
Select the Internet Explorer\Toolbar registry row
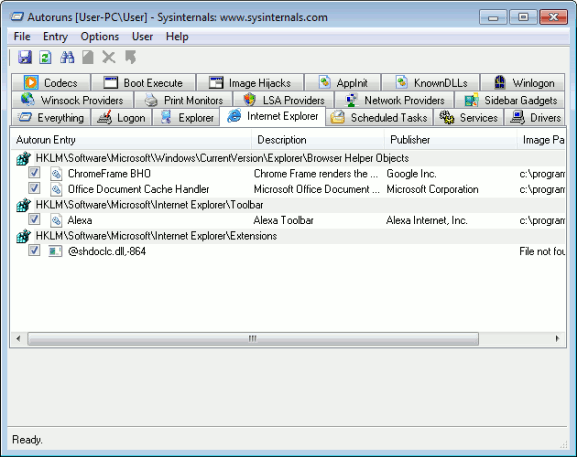click(288, 205)
